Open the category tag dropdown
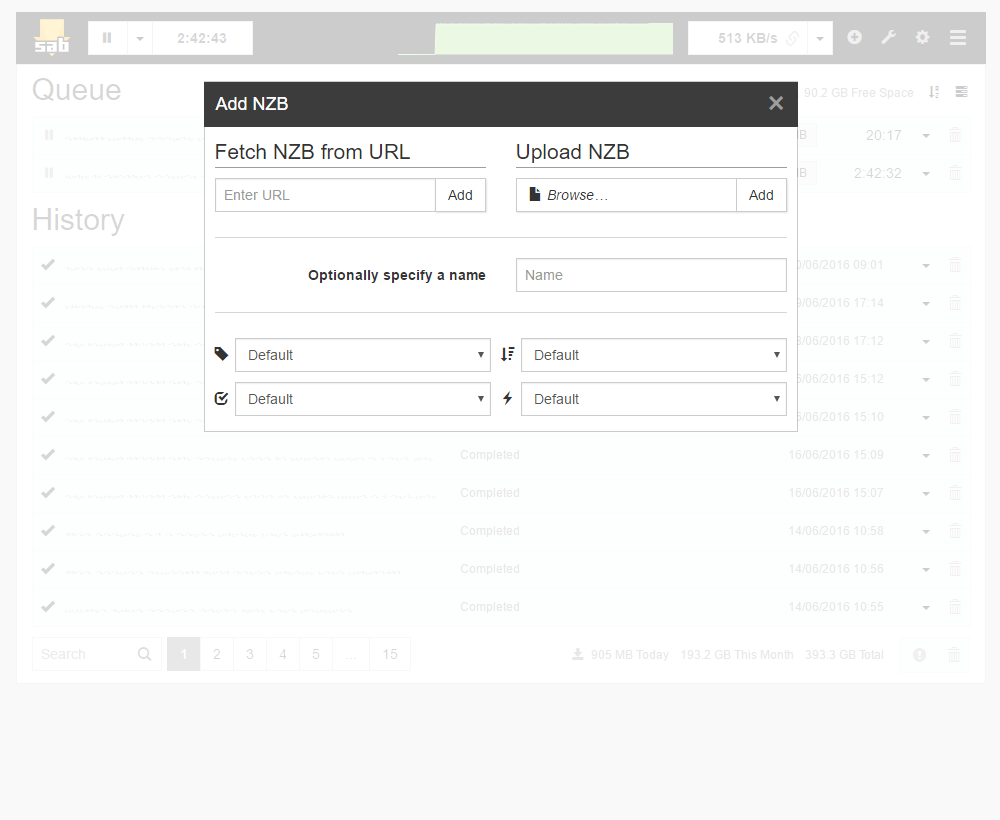This screenshot has width=1000, height=820. 362,355
